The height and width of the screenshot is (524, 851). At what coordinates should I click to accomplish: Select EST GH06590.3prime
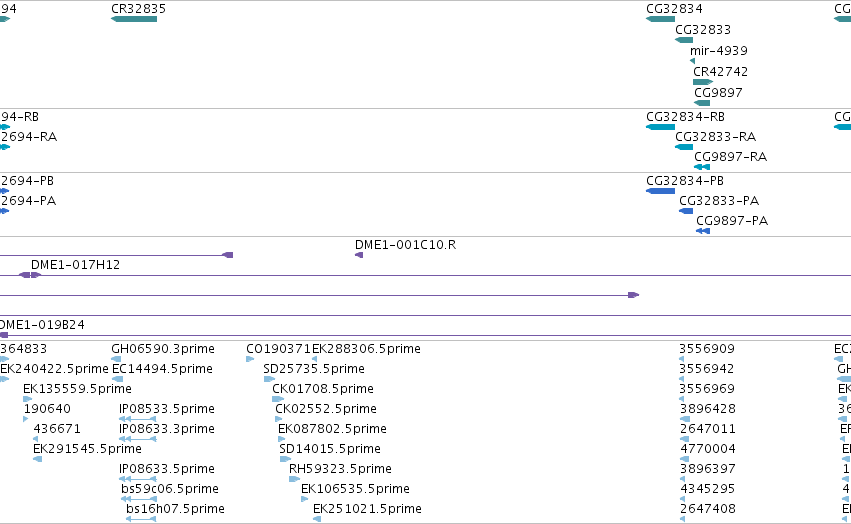coord(116,359)
